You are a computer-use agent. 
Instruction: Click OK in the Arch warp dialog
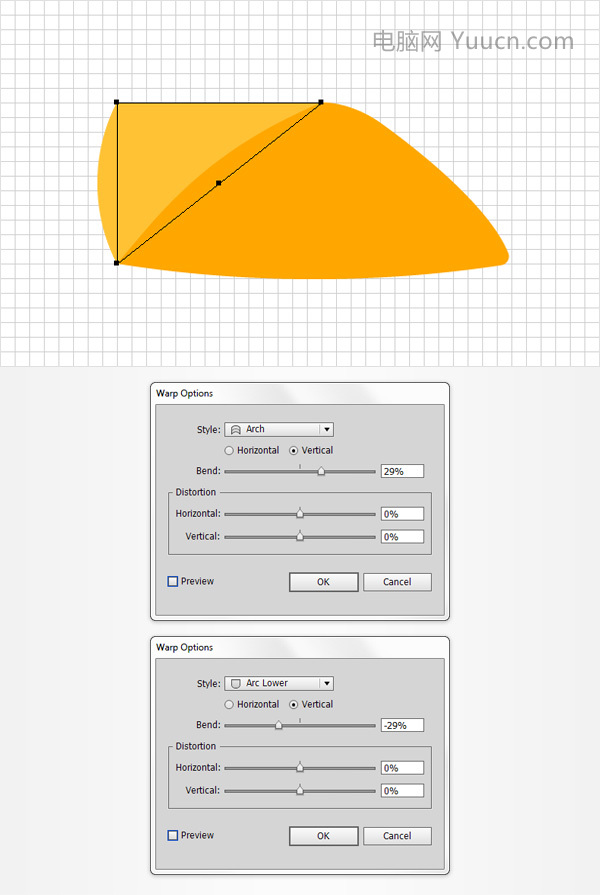click(324, 582)
